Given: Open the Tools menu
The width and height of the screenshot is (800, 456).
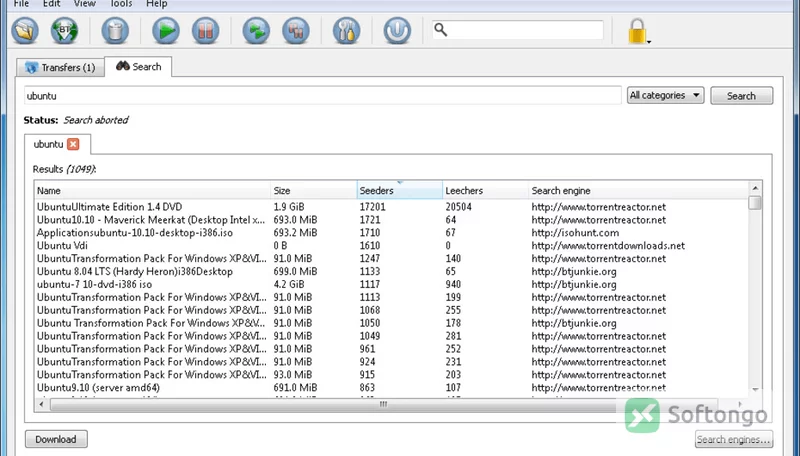Looking at the screenshot, I should point(121,4).
